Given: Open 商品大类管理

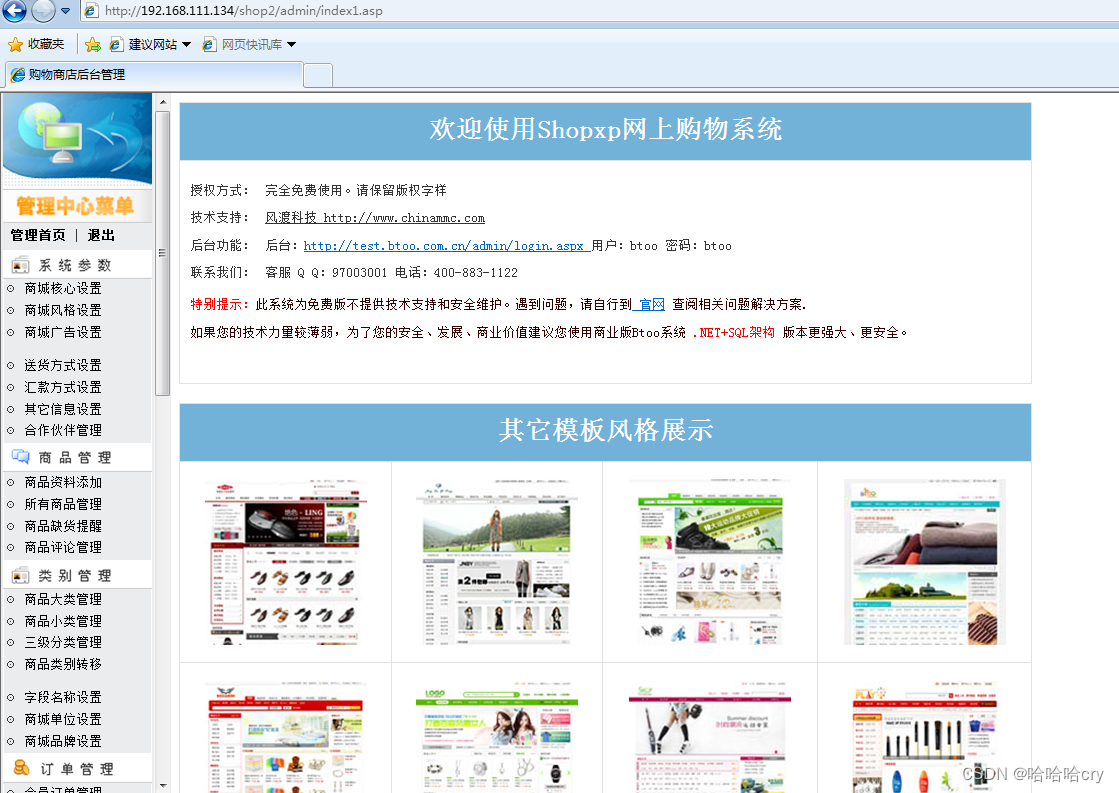Looking at the screenshot, I should 63,600.
